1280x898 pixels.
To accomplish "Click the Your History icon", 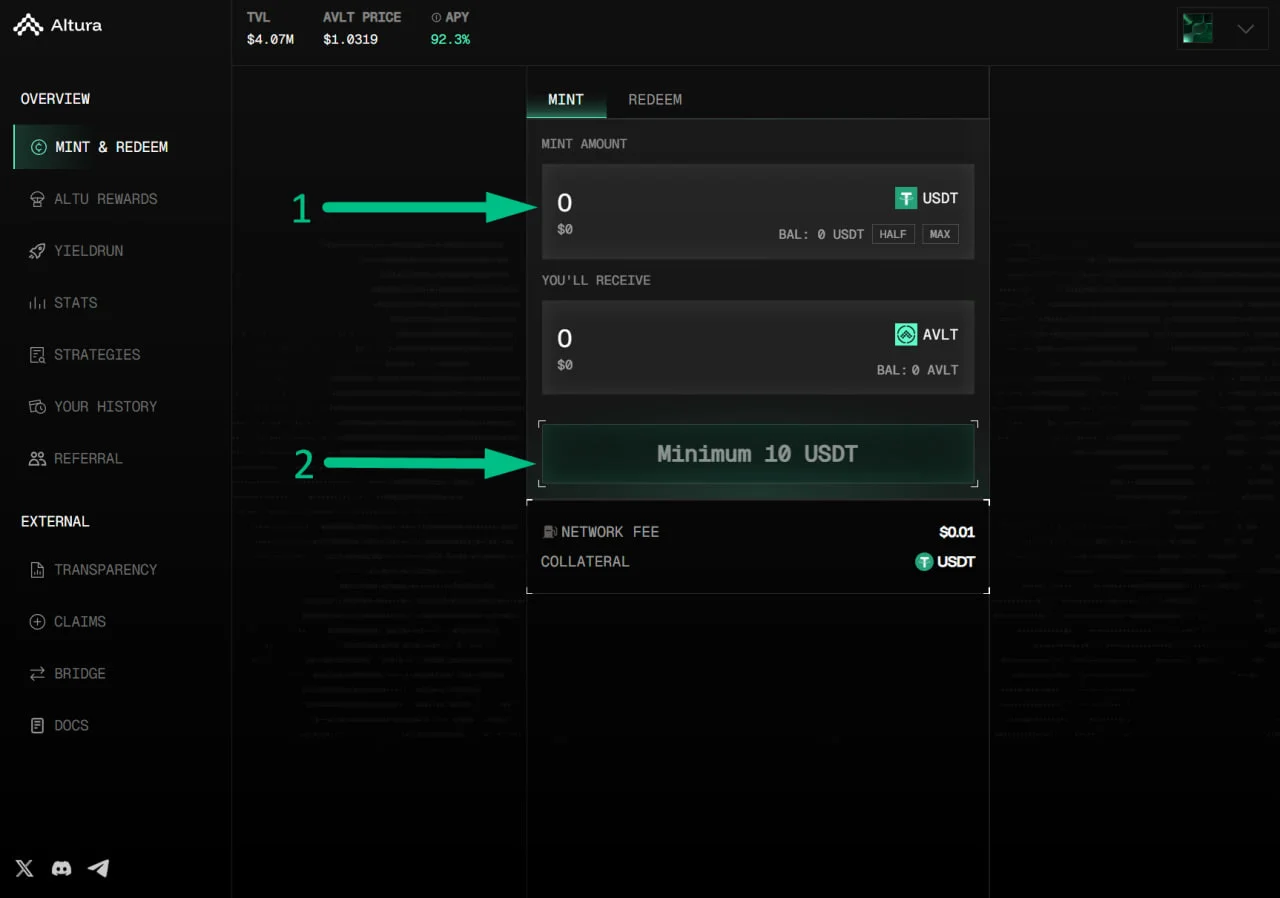I will click(x=38, y=407).
